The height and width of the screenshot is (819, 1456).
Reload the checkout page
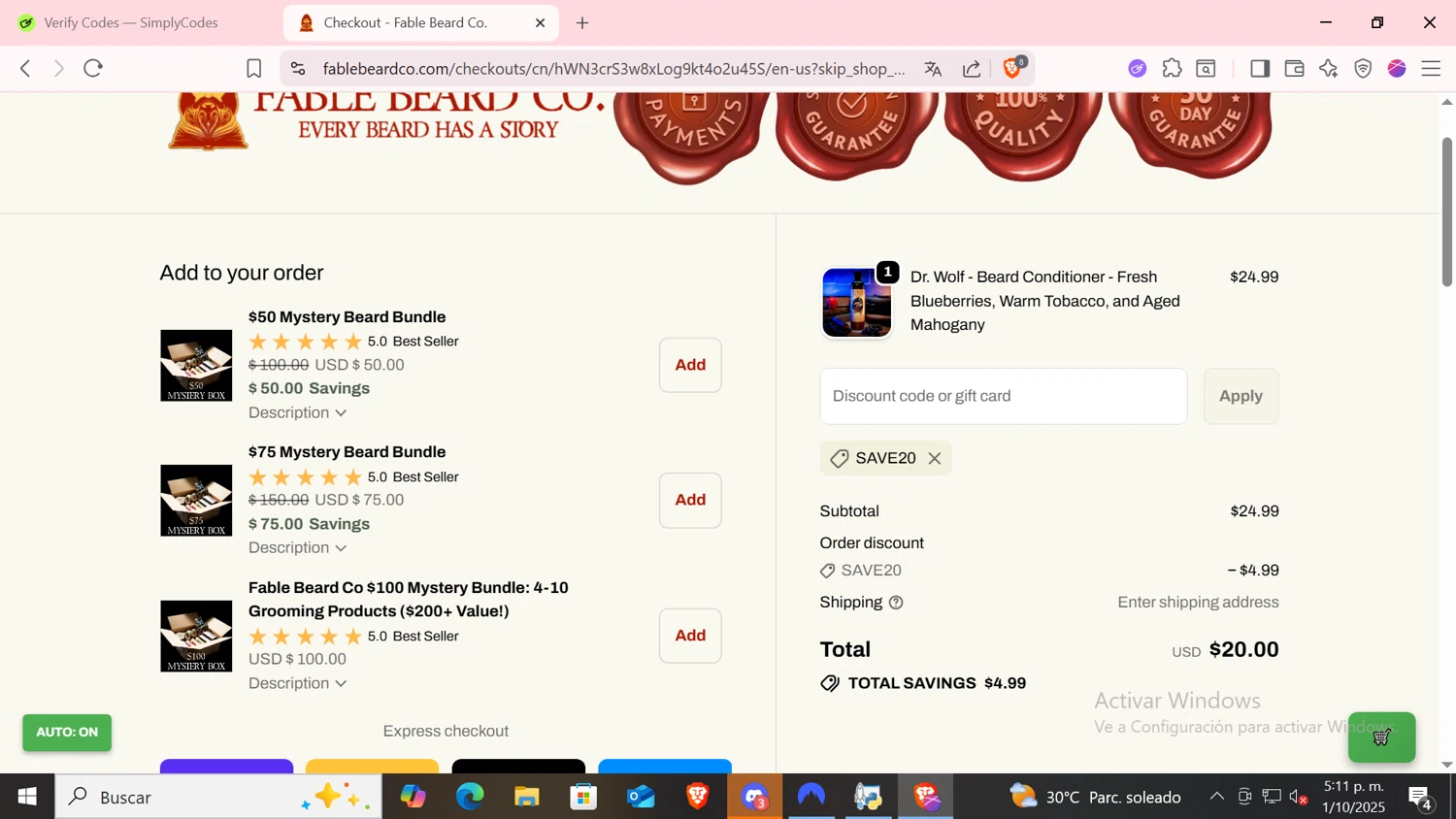[93, 68]
